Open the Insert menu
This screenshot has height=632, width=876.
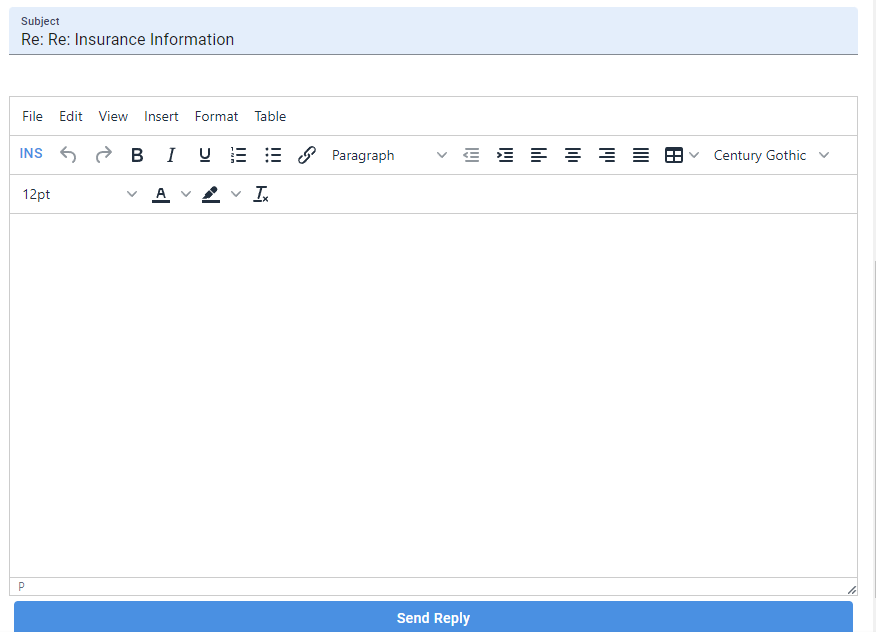(x=161, y=116)
